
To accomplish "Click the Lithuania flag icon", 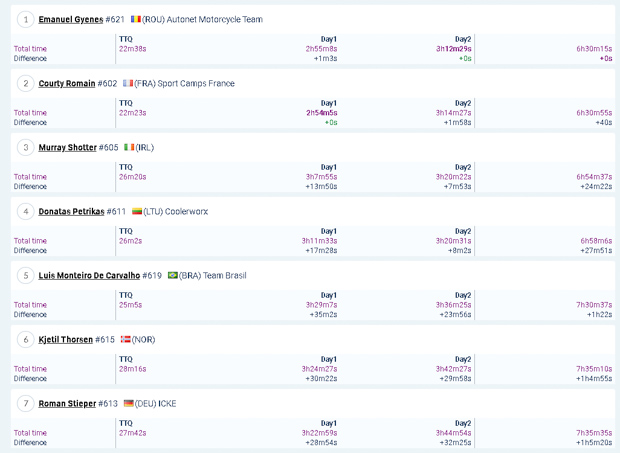I will [137, 211].
